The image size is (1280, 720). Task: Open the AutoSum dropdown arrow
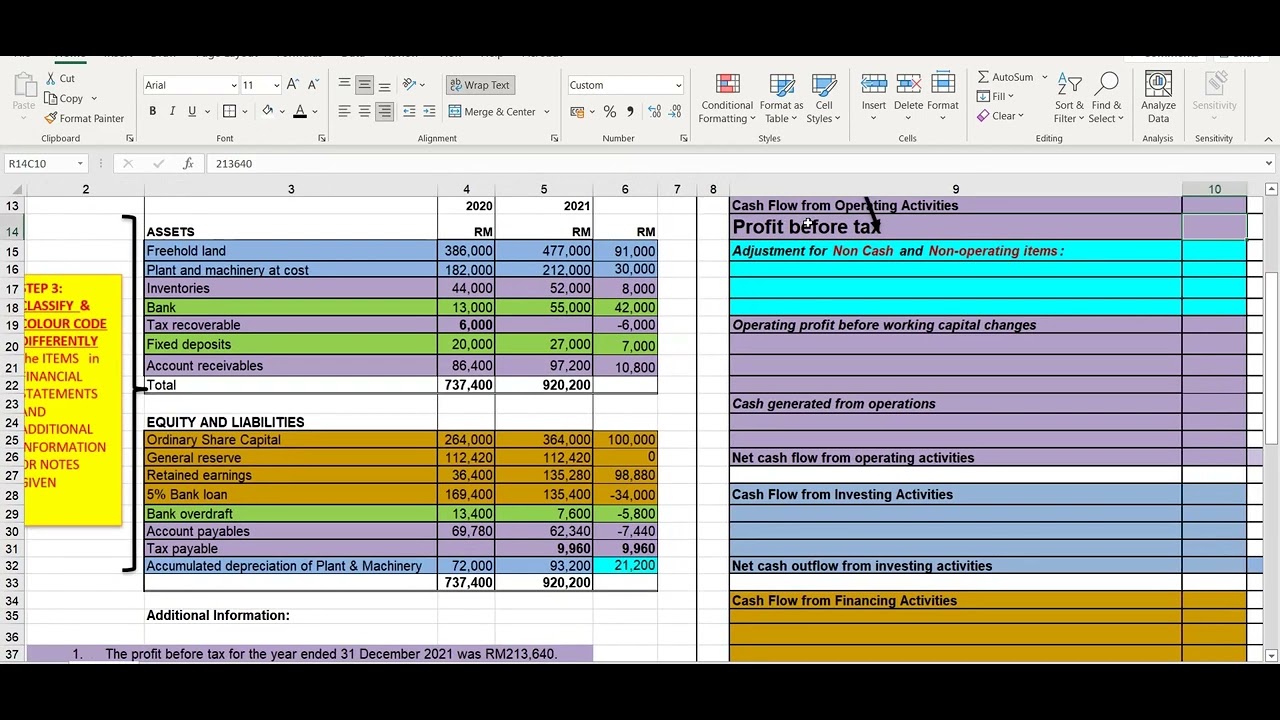tap(1044, 77)
